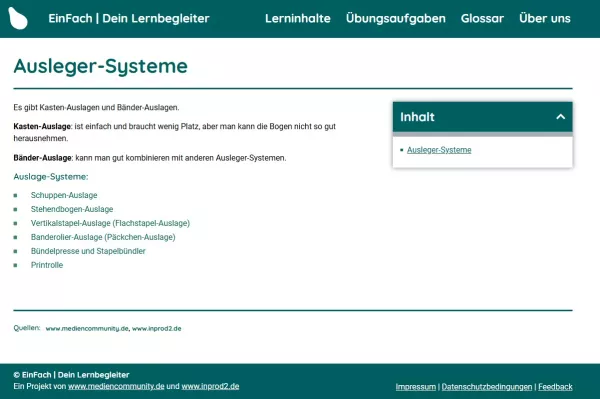Collapse the Inhalt panel with the chevron
This screenshot has height=399, width=600.
561,117
